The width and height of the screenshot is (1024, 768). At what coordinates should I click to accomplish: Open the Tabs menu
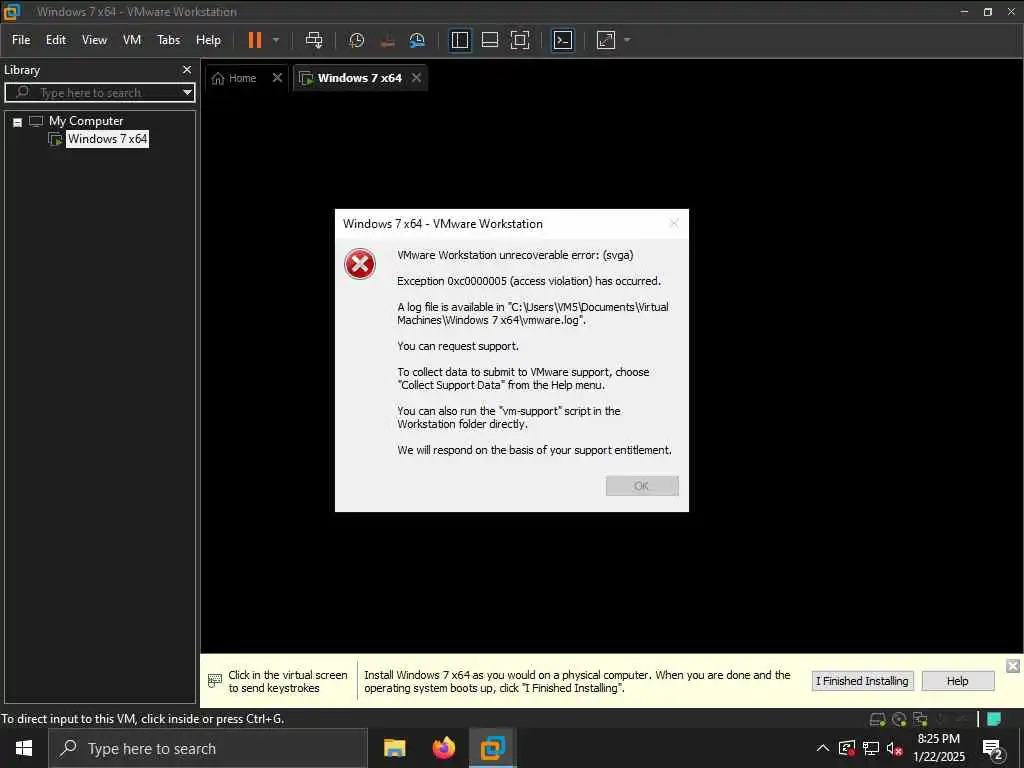[168, 40]
